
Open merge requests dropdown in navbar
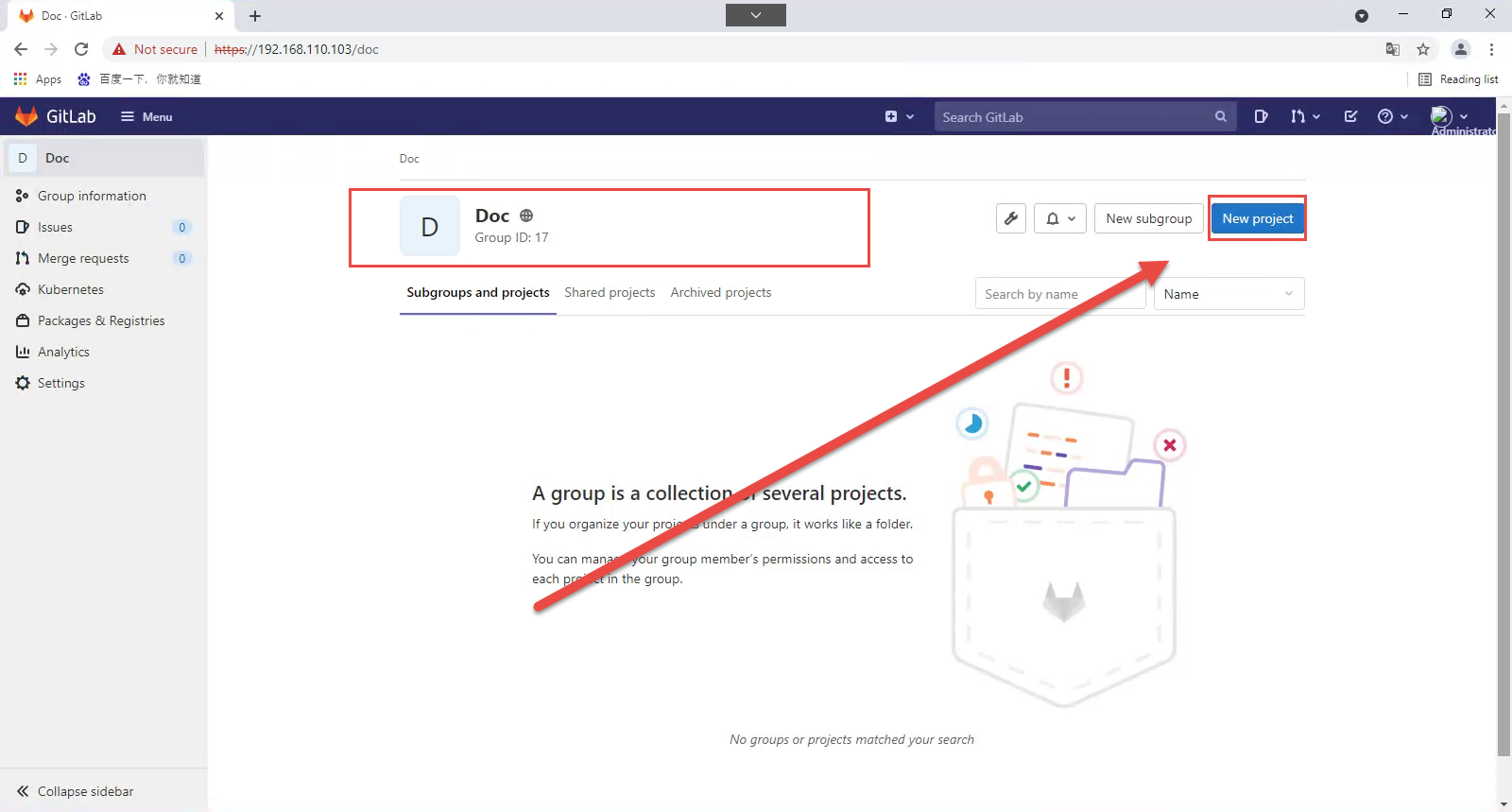[x=1305, y=116]
